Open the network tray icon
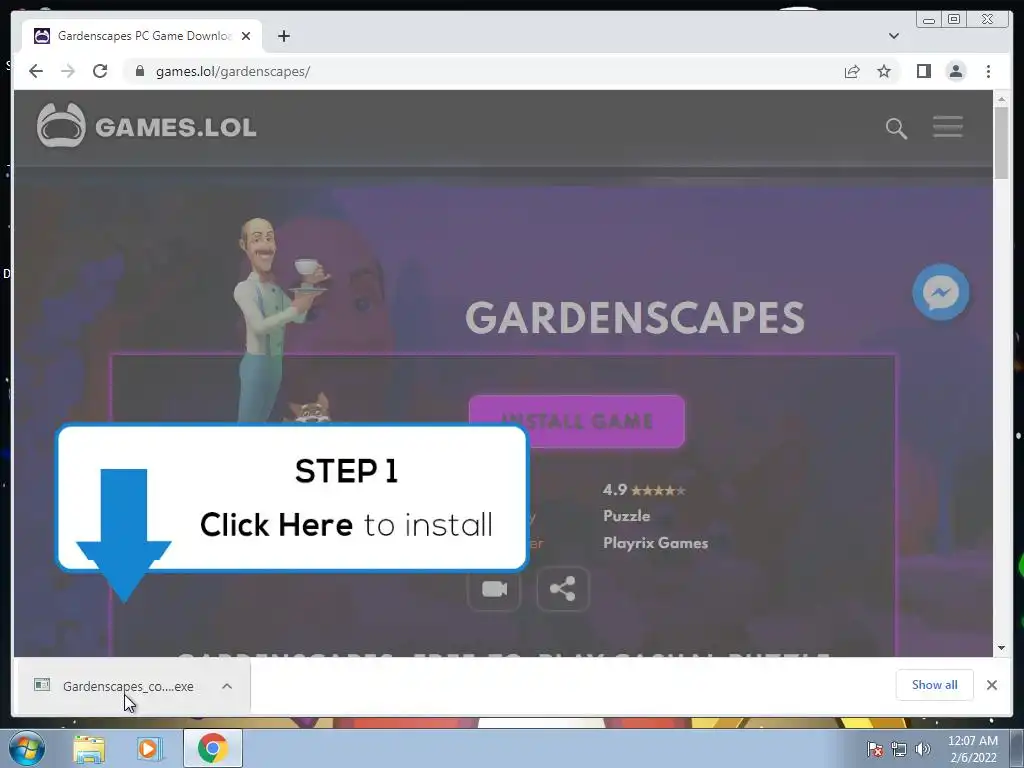The image size is (1024, 768). tap(899, 750)
